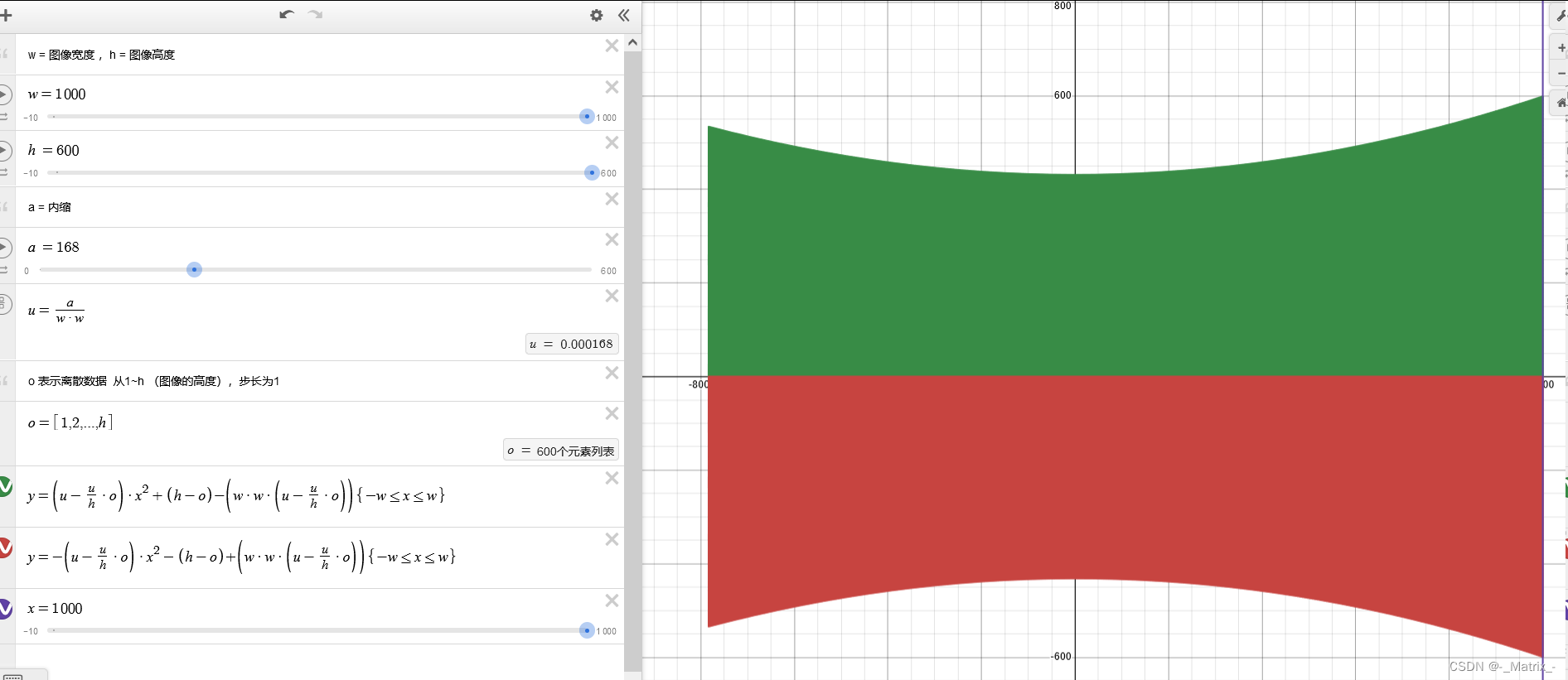Zoom in on the graph

tap(1561, 48)
